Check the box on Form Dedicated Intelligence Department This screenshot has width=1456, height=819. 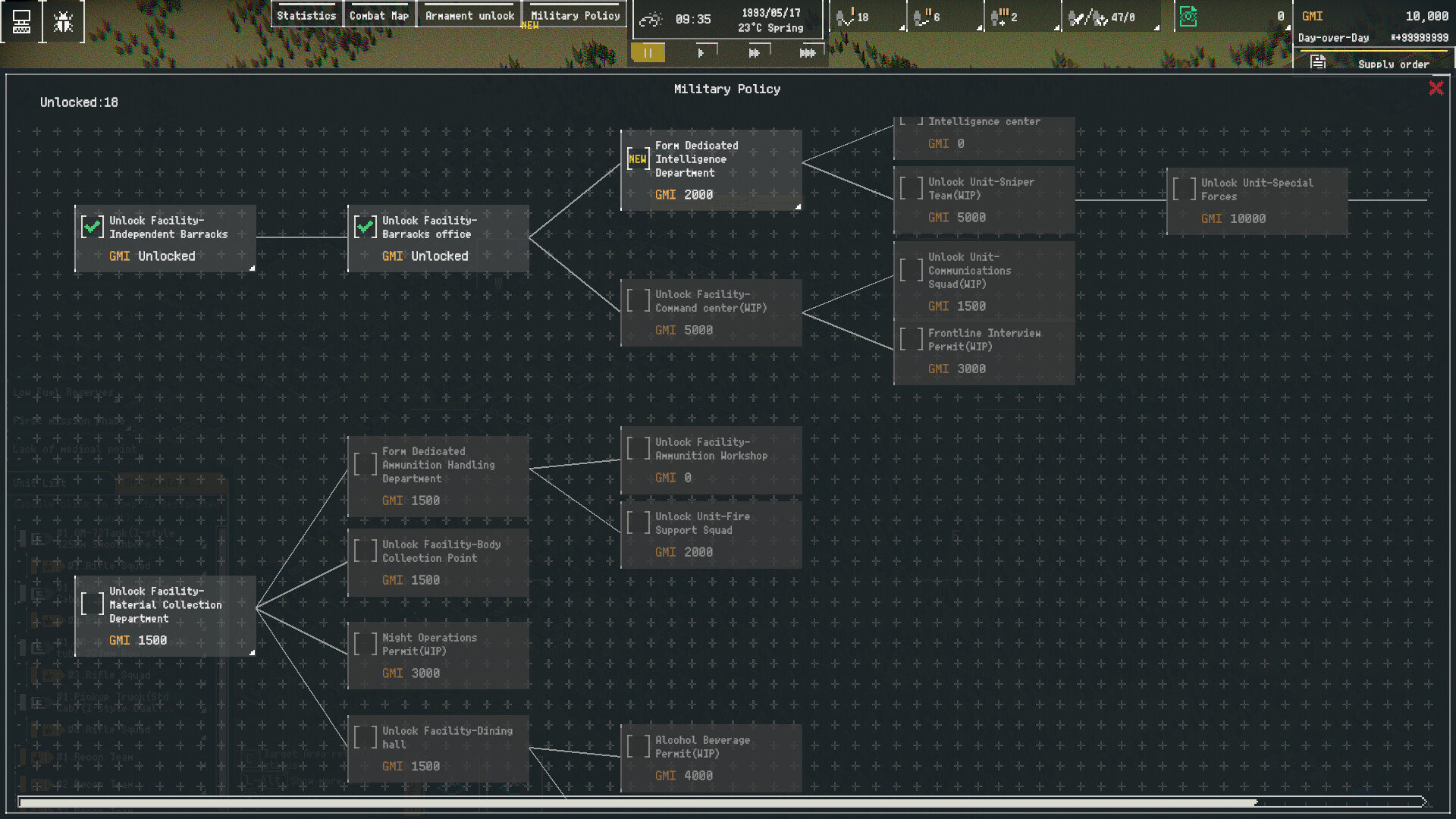[639, 159]
